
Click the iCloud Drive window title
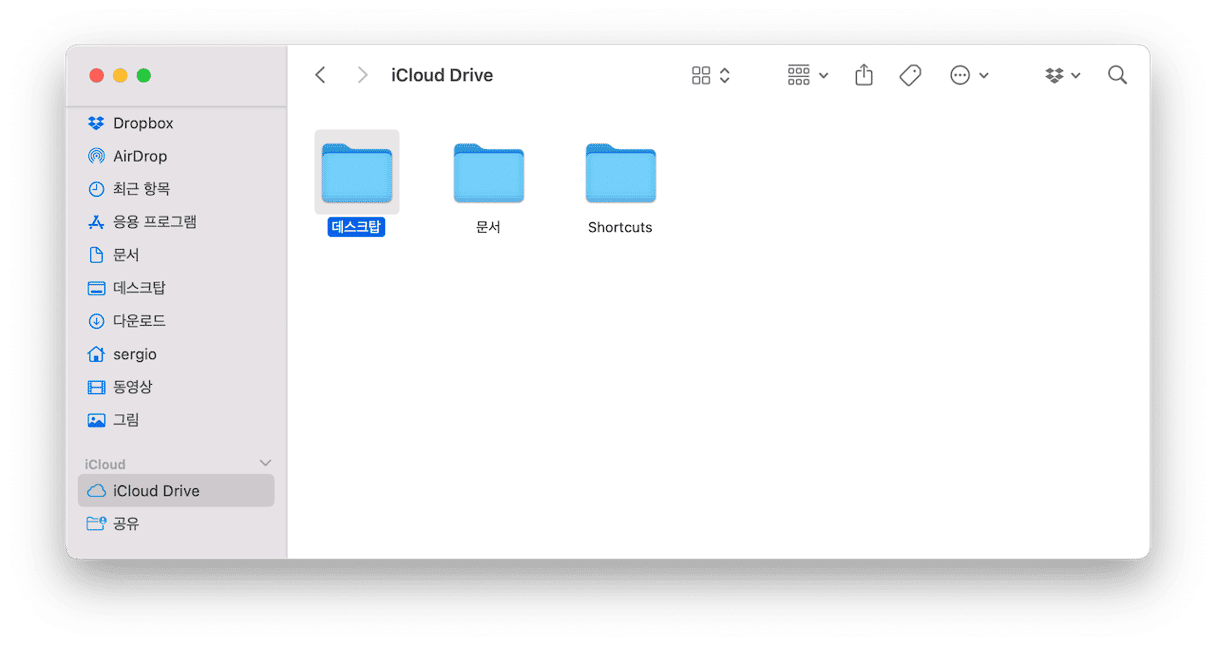pos(442,75)
